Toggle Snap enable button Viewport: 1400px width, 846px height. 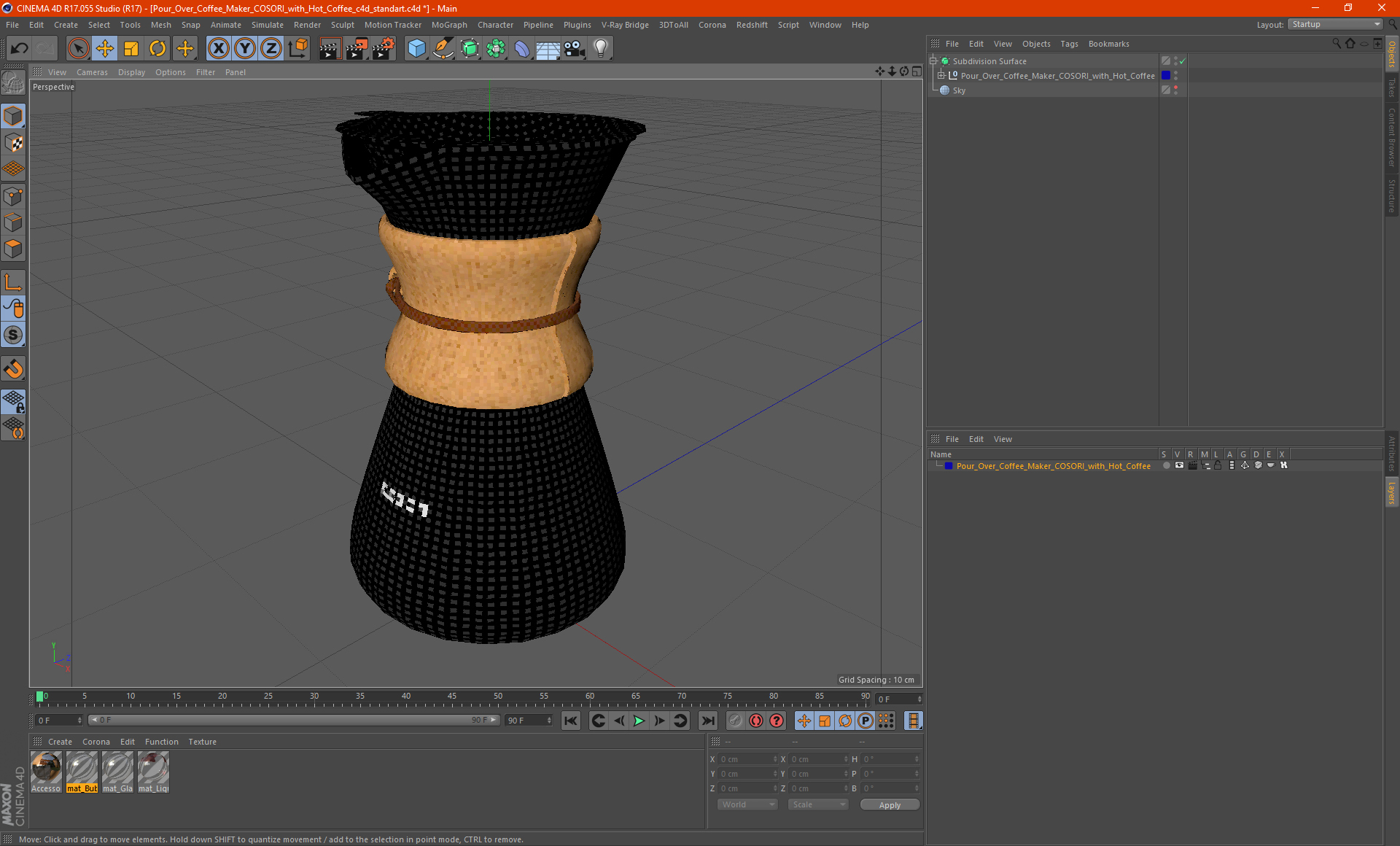[x=13, y=335]
